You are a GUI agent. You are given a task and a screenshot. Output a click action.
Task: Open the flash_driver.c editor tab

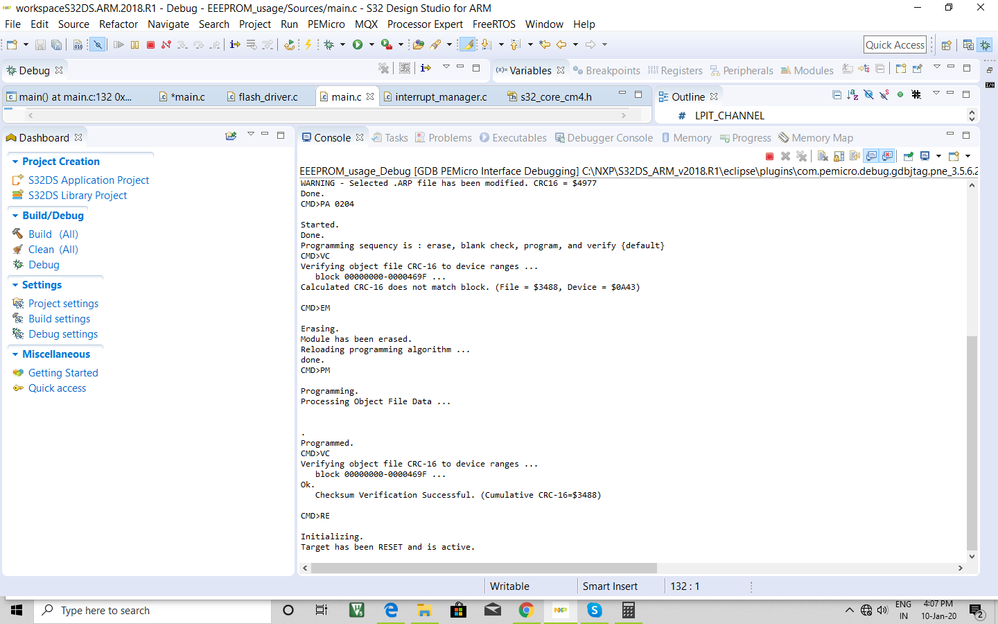[262, 97]
